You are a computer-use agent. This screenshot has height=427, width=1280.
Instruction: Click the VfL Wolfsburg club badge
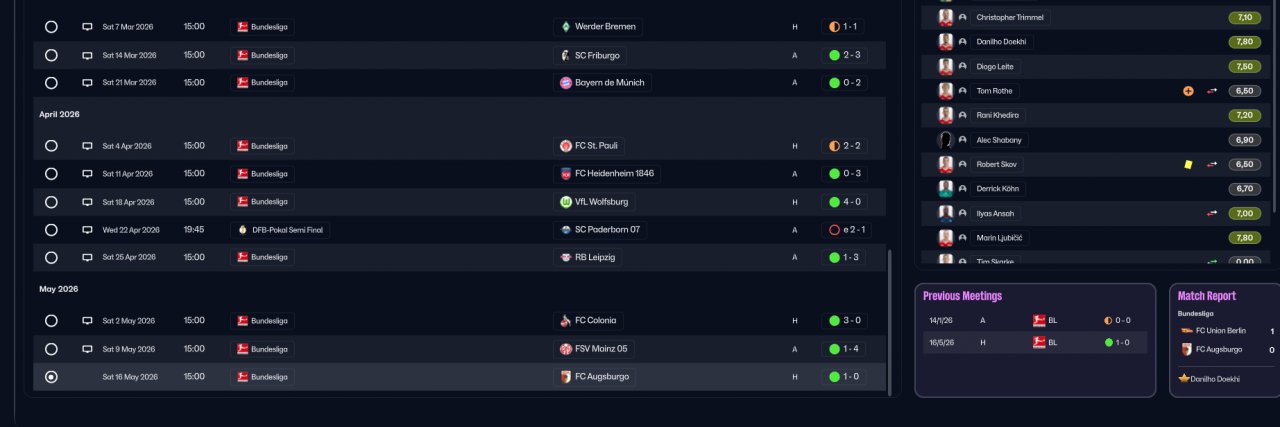coord(566,202)
